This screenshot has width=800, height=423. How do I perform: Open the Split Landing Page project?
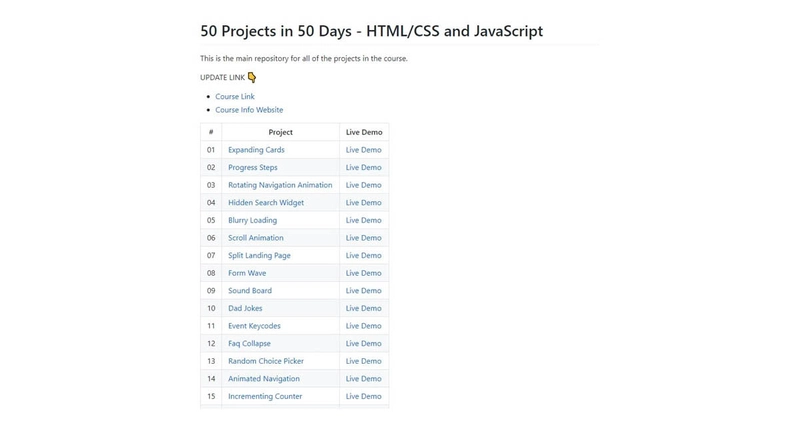click(259, 255)
